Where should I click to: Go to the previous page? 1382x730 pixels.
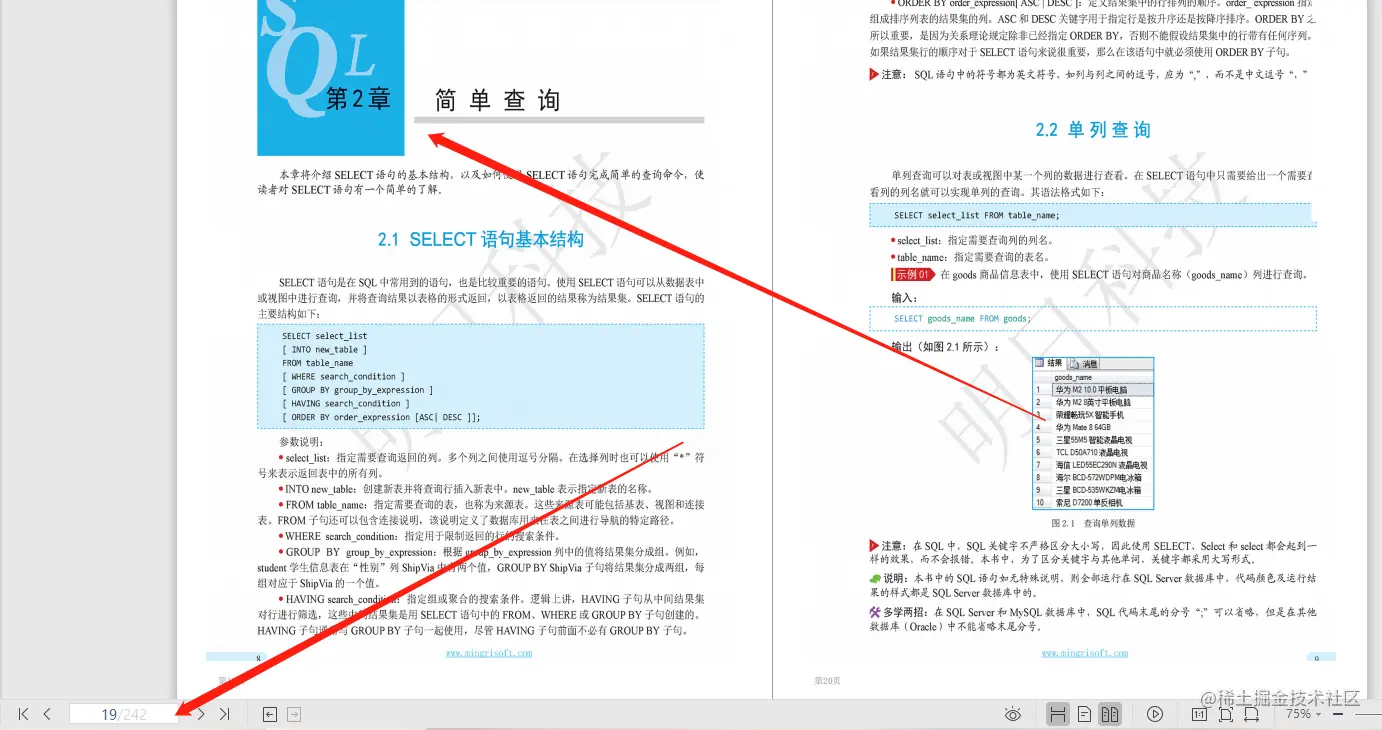(x=47, y=714)
